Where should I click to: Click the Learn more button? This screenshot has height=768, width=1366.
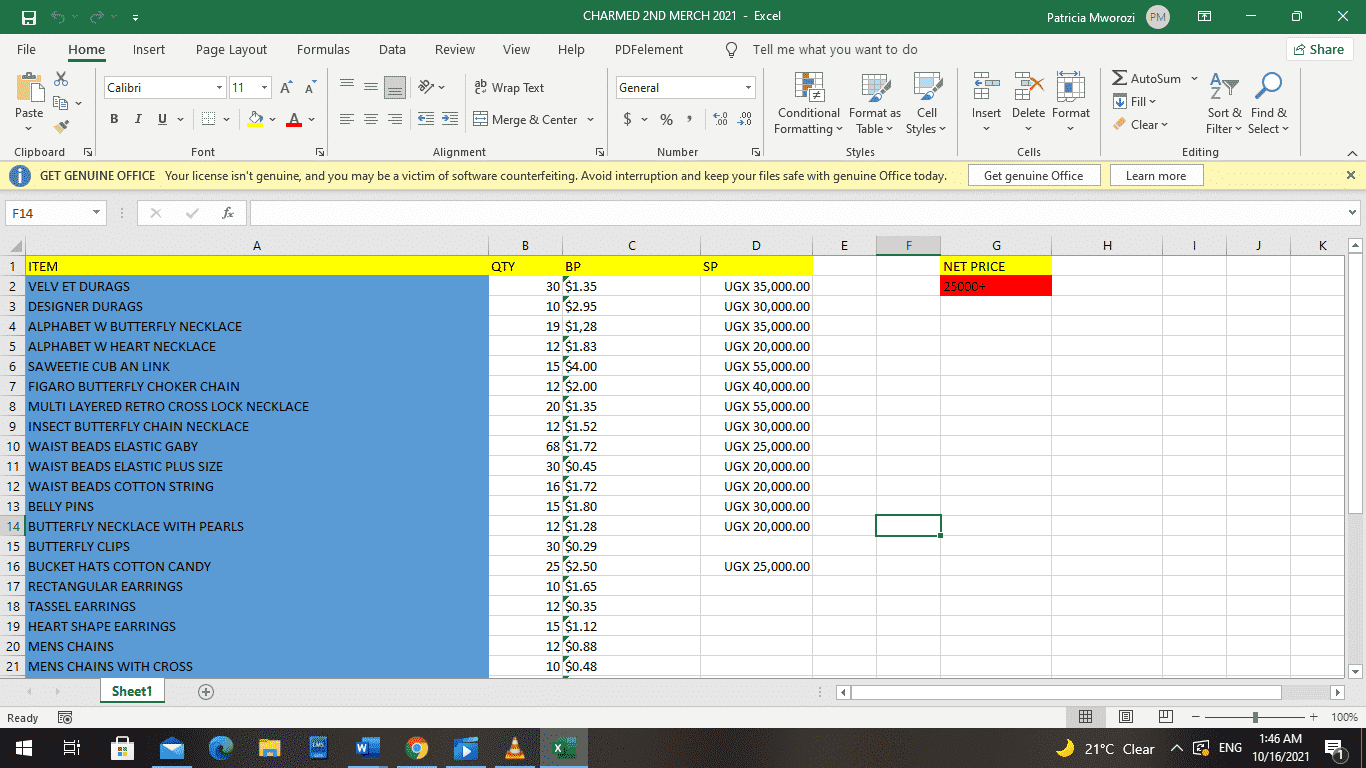tap(1156, 174)
